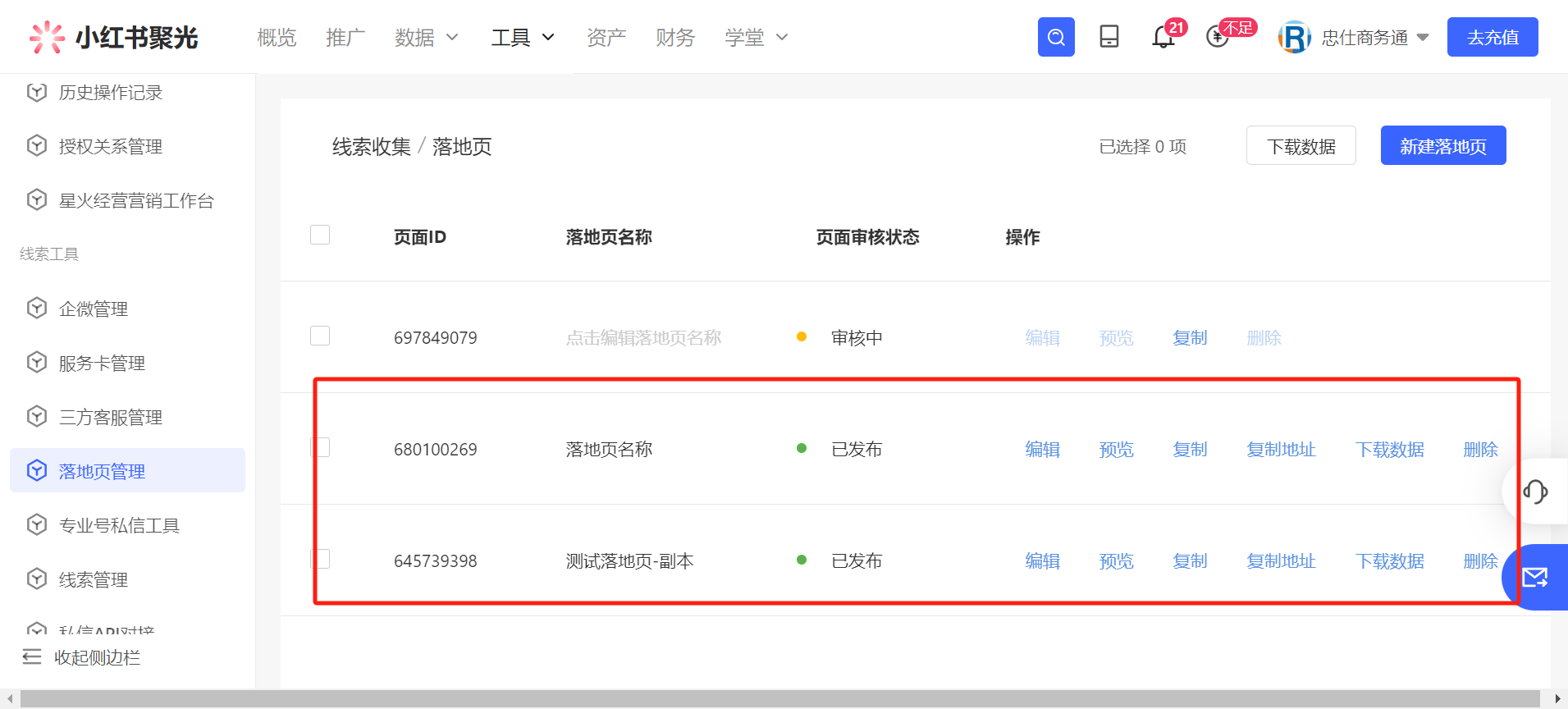The width and height of the screenshot is (1568, 709).
Task: Collapse sidebar using 收起侧边栏 icon
Action: (x=32, y=657)
